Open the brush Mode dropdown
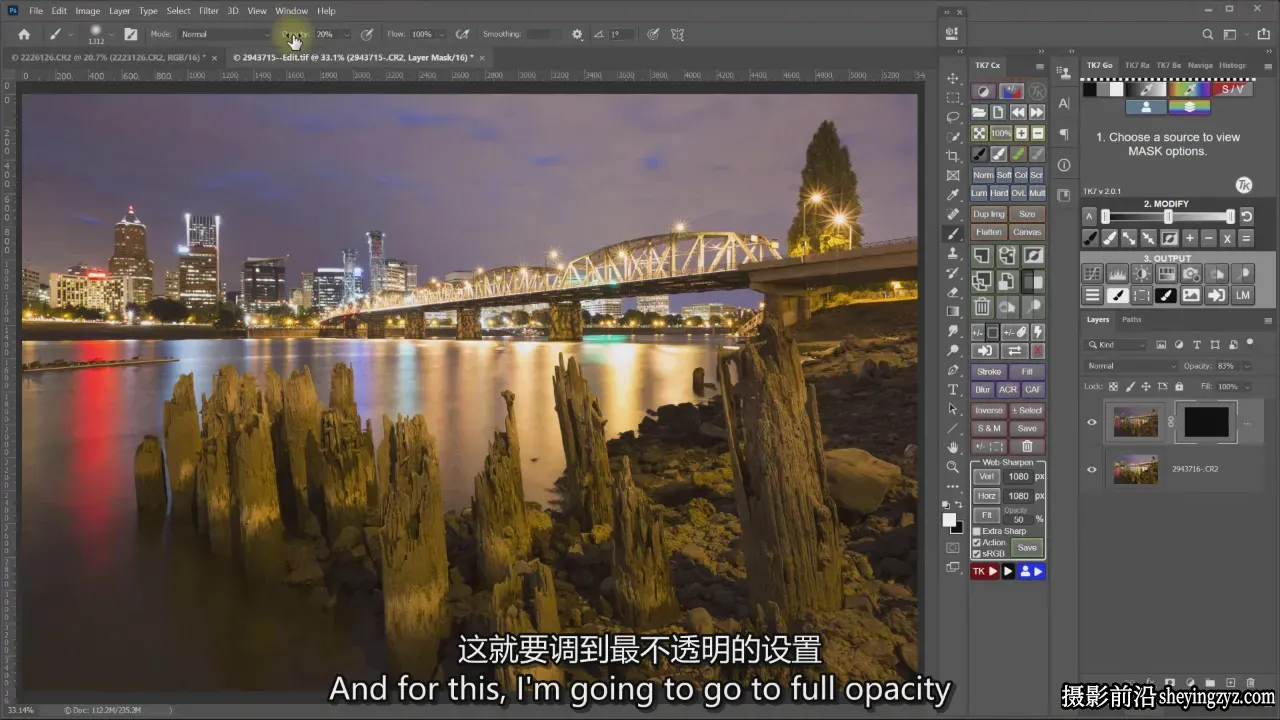 (x=224, y=34)
